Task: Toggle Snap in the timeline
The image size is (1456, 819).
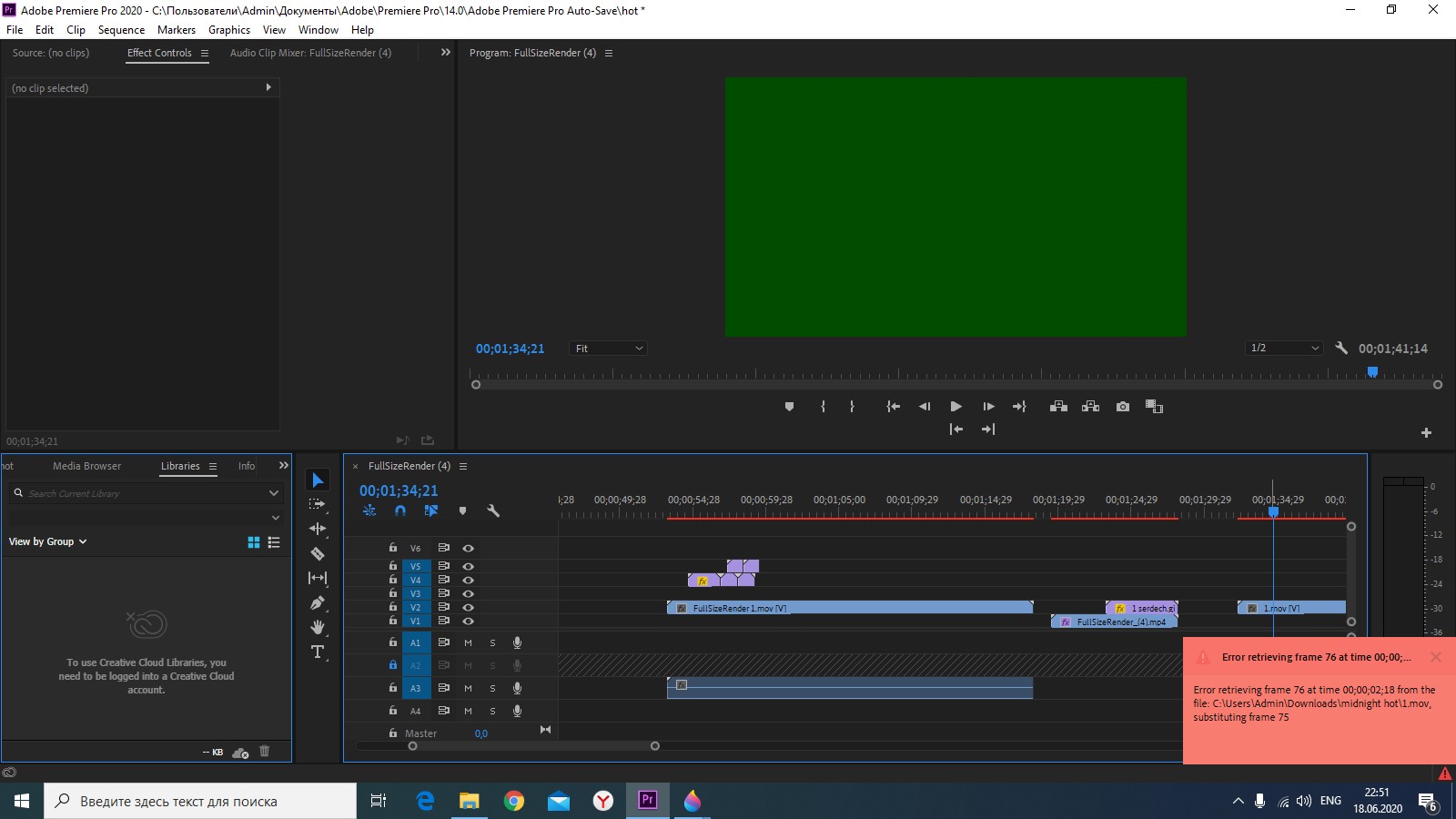Action: point(400,511)
